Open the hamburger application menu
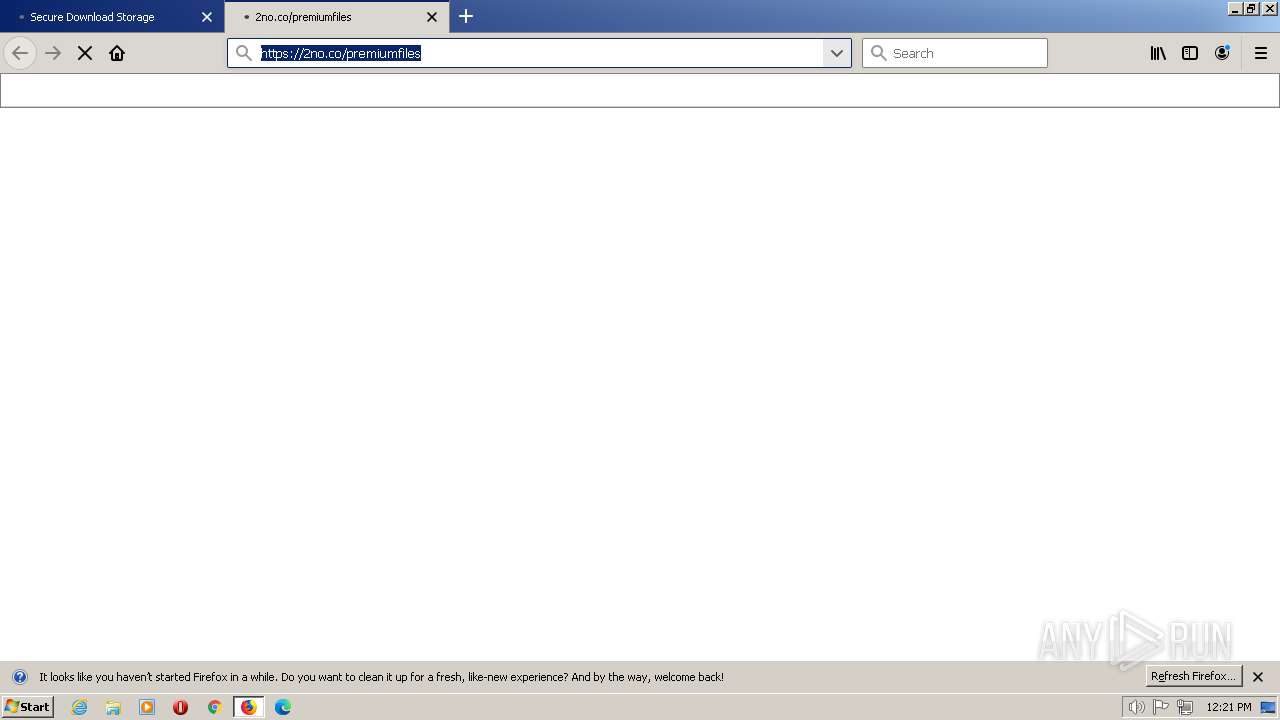 coord(1261,53)
